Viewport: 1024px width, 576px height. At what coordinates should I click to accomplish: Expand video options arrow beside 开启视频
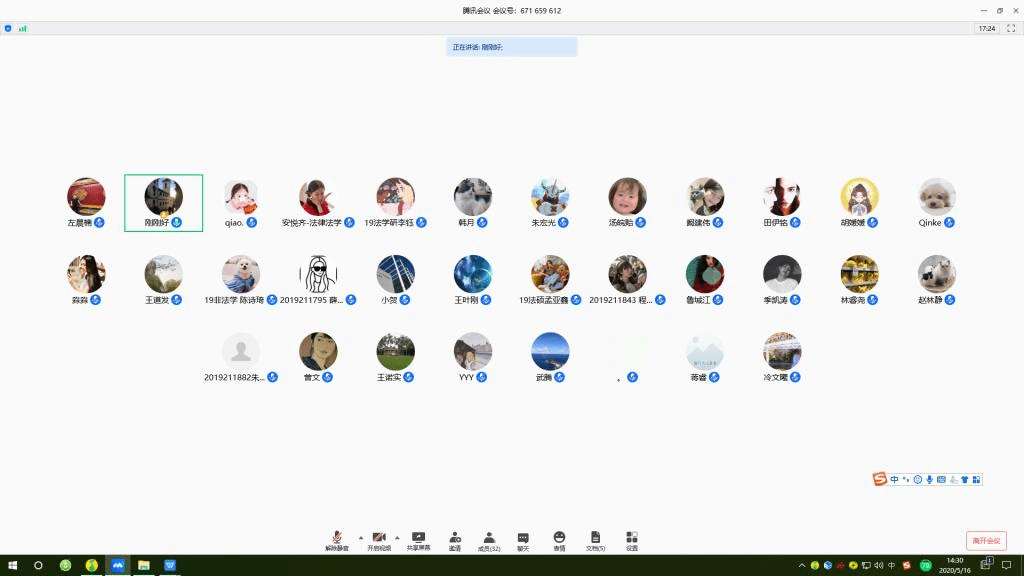(397, 537)
